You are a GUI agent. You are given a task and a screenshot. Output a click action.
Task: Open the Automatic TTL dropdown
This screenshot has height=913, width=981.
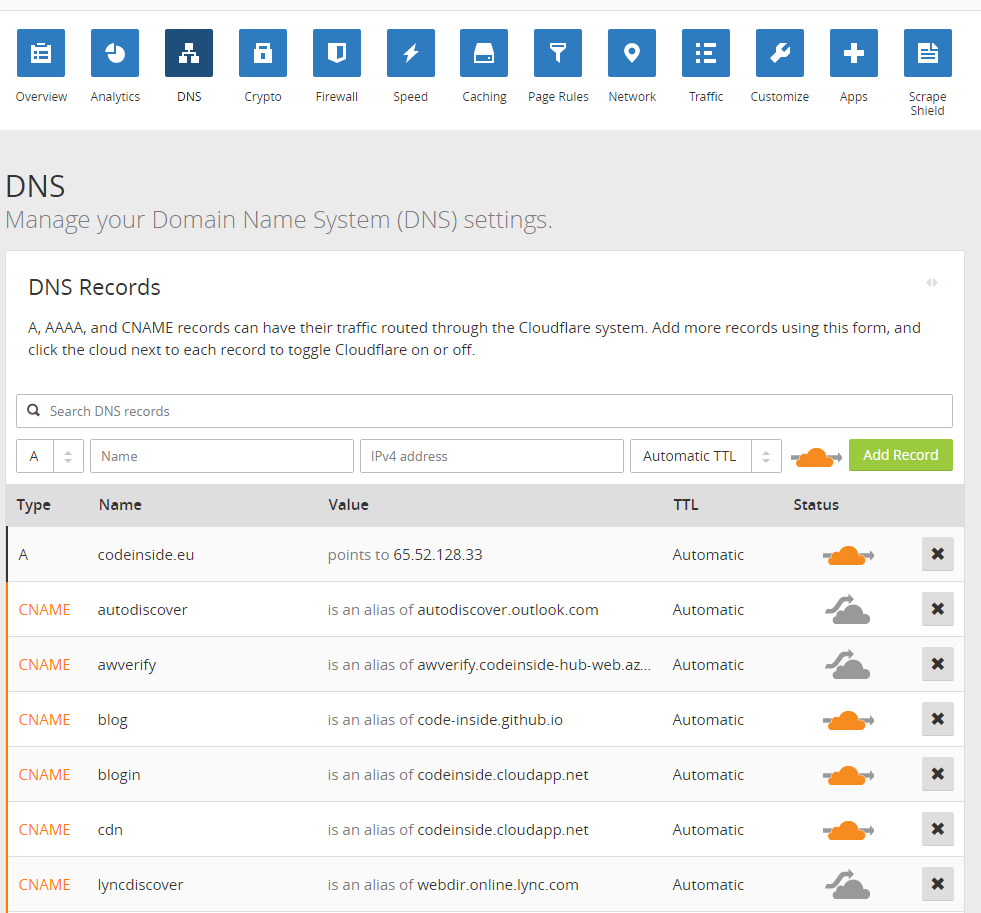(706, 456)
